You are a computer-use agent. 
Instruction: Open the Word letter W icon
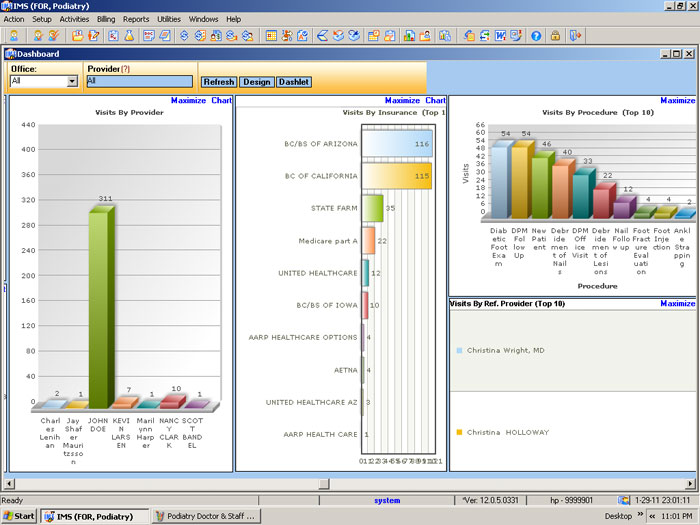[x=500, y=36]
